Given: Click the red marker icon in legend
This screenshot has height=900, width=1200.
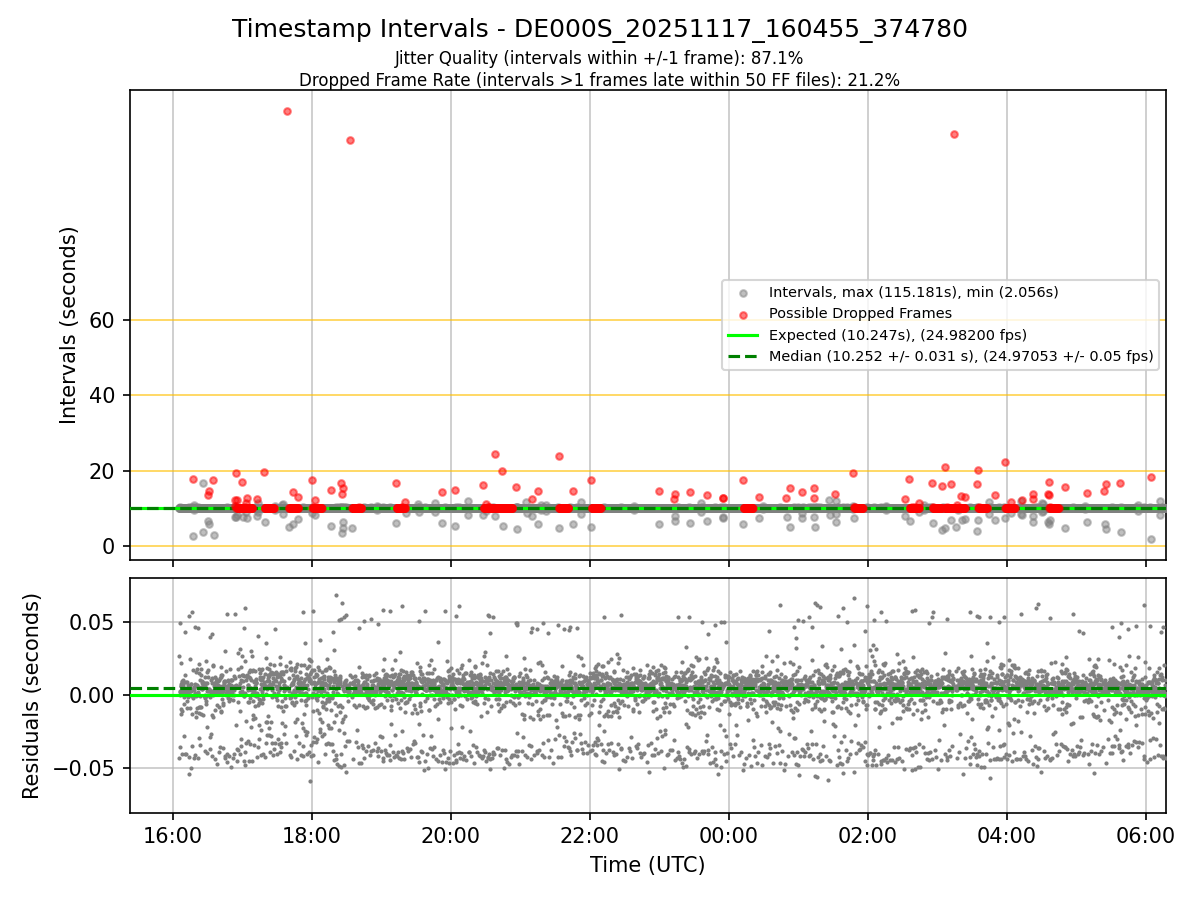Looking at the screenshot, I should point(742,314).
